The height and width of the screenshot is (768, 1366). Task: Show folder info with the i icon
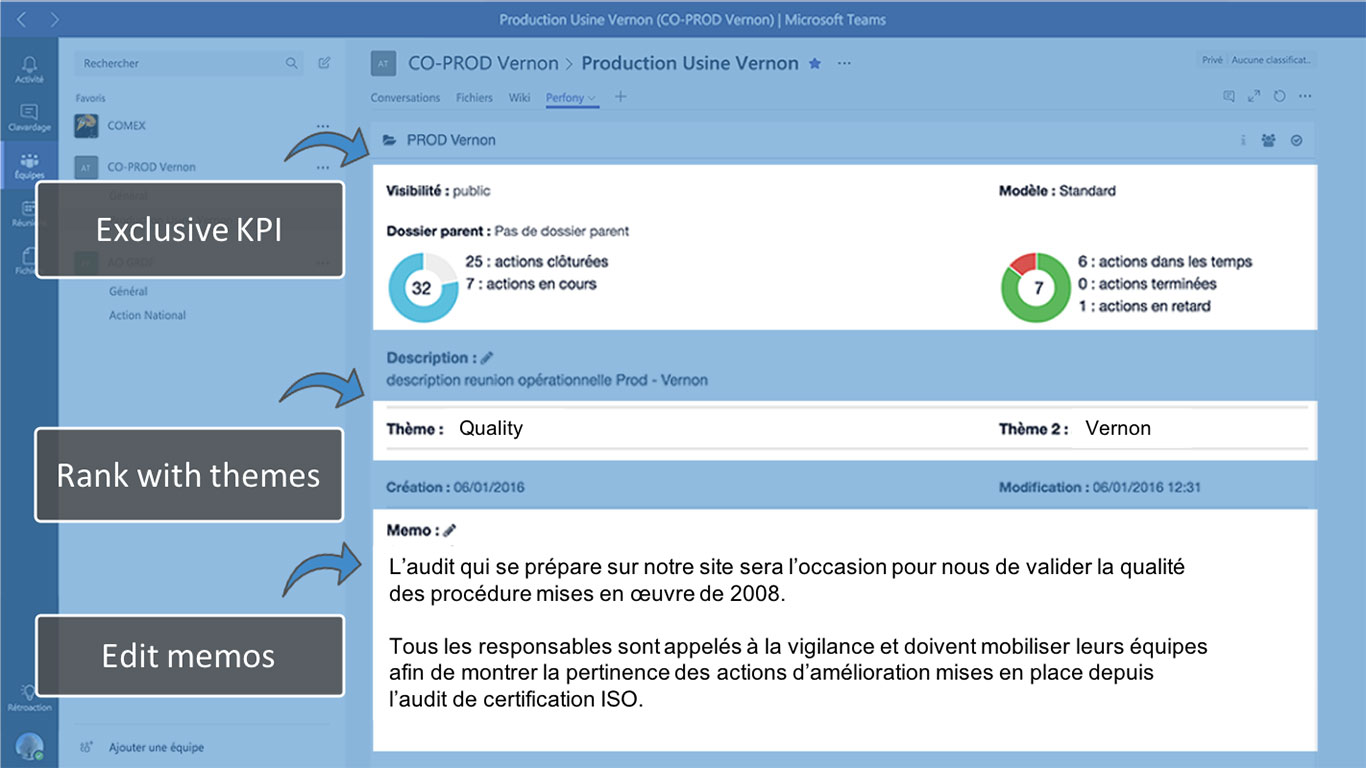pos(1243,141)
